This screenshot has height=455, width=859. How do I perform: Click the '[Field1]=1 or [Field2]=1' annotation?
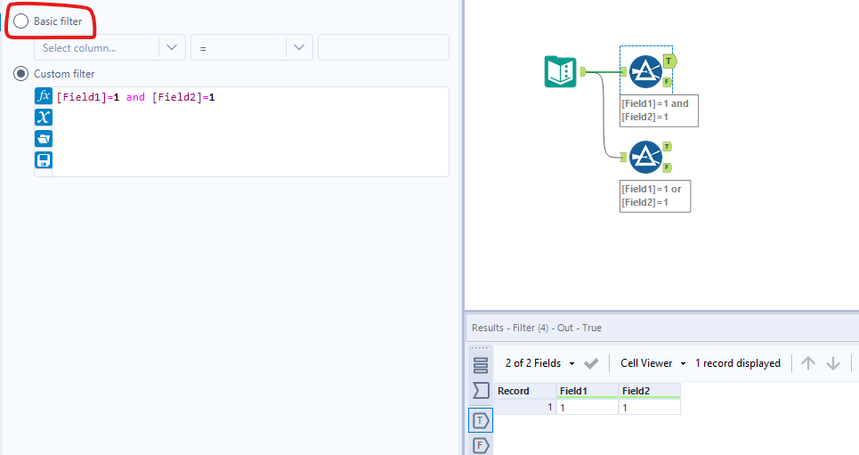click(655, 195)
